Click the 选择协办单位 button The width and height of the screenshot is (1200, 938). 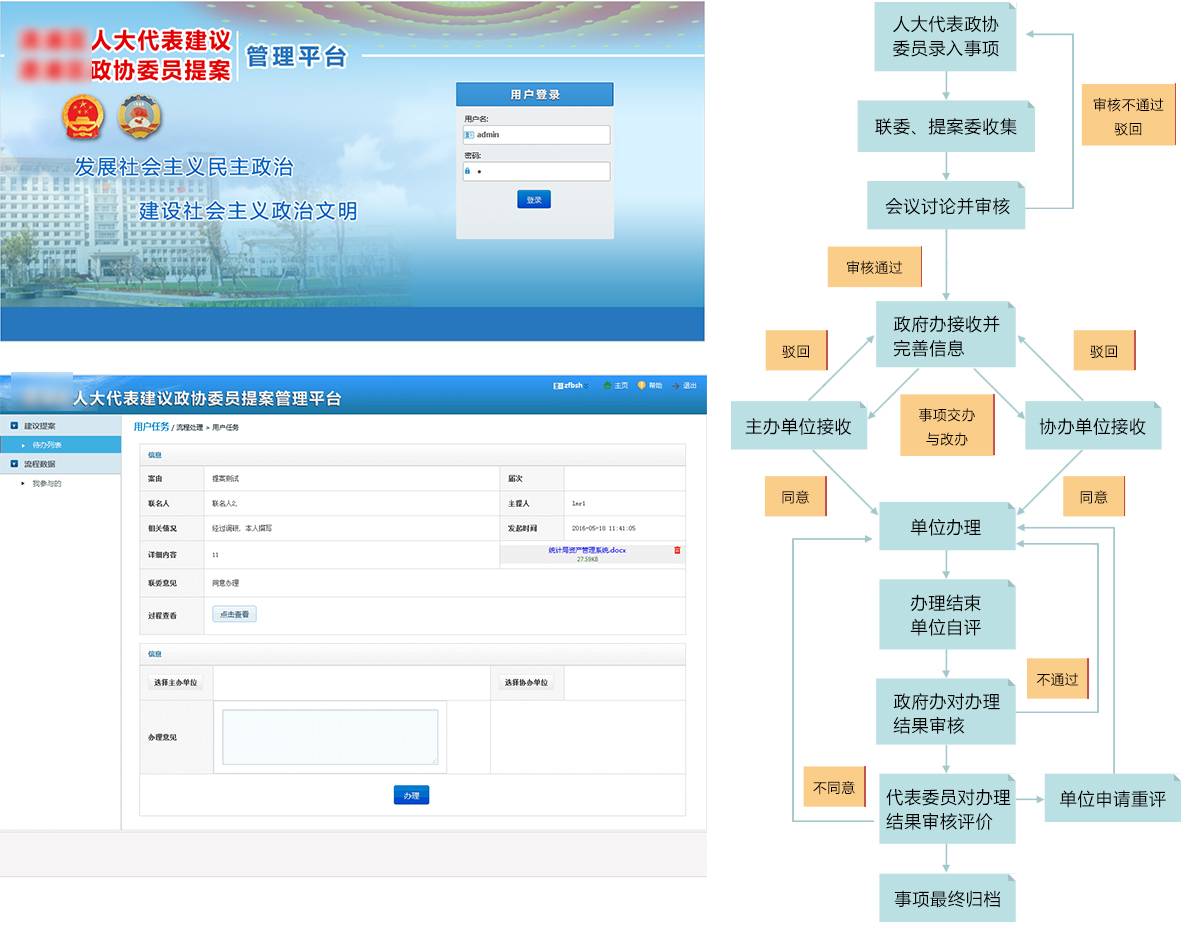526,683
